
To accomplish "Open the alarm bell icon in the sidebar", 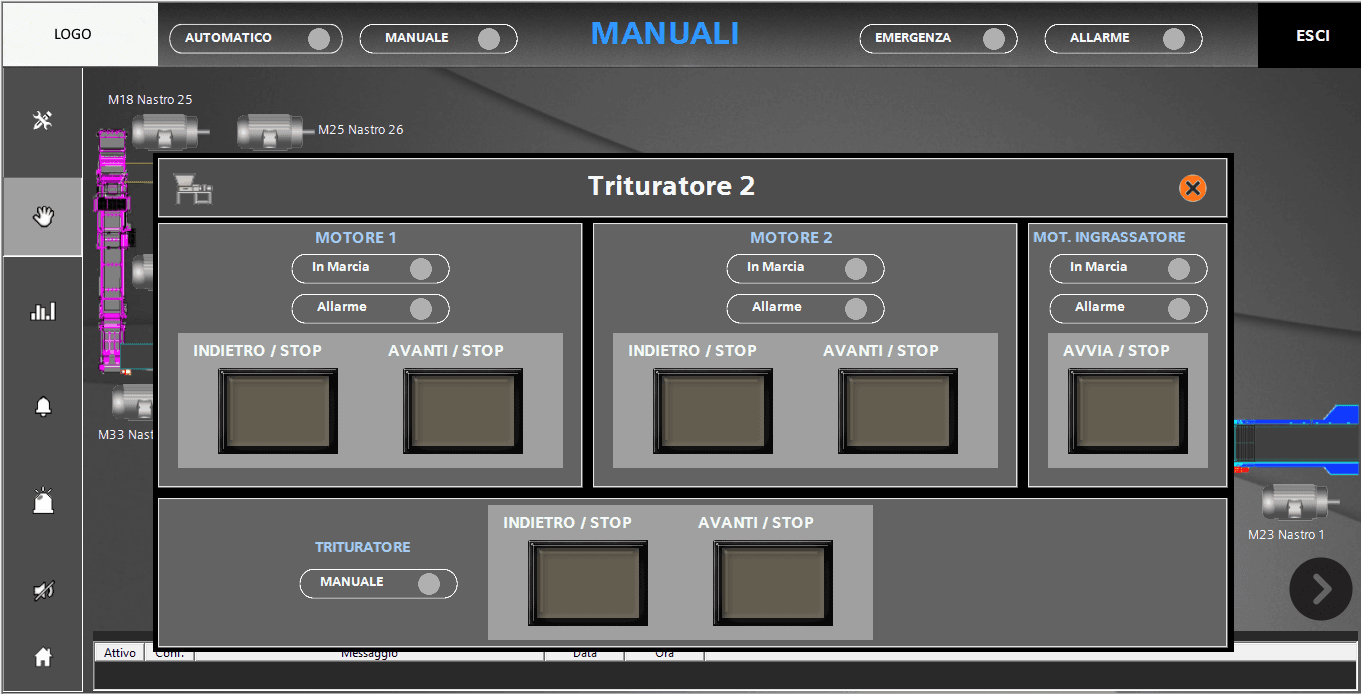I will pyautogui.click(x=42, y=406).
